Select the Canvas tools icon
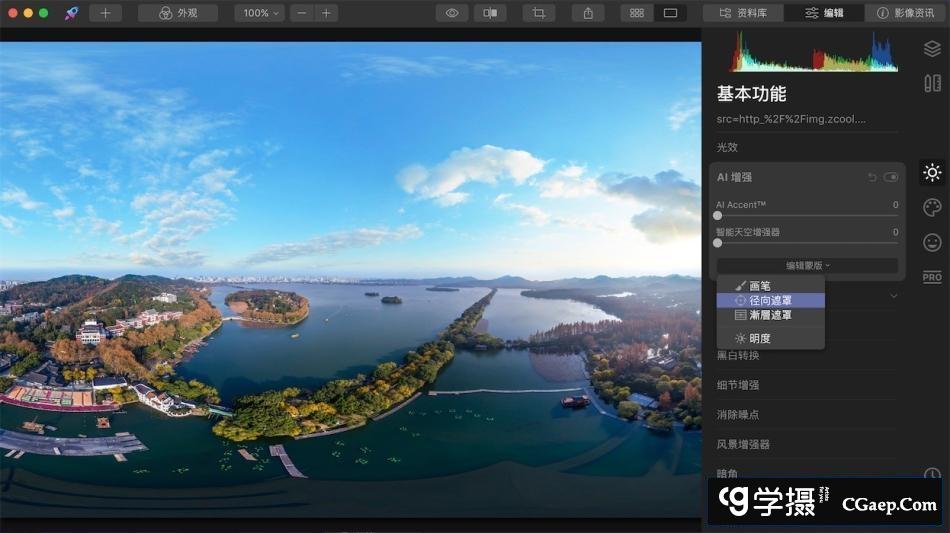Image resolution: width=950 pixels, height=533 pixels. [x=932, y=83]
